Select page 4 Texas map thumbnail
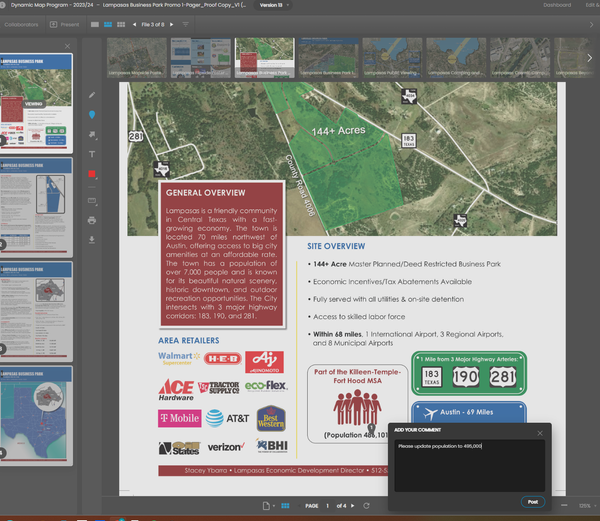 click(x=36, y=416)
